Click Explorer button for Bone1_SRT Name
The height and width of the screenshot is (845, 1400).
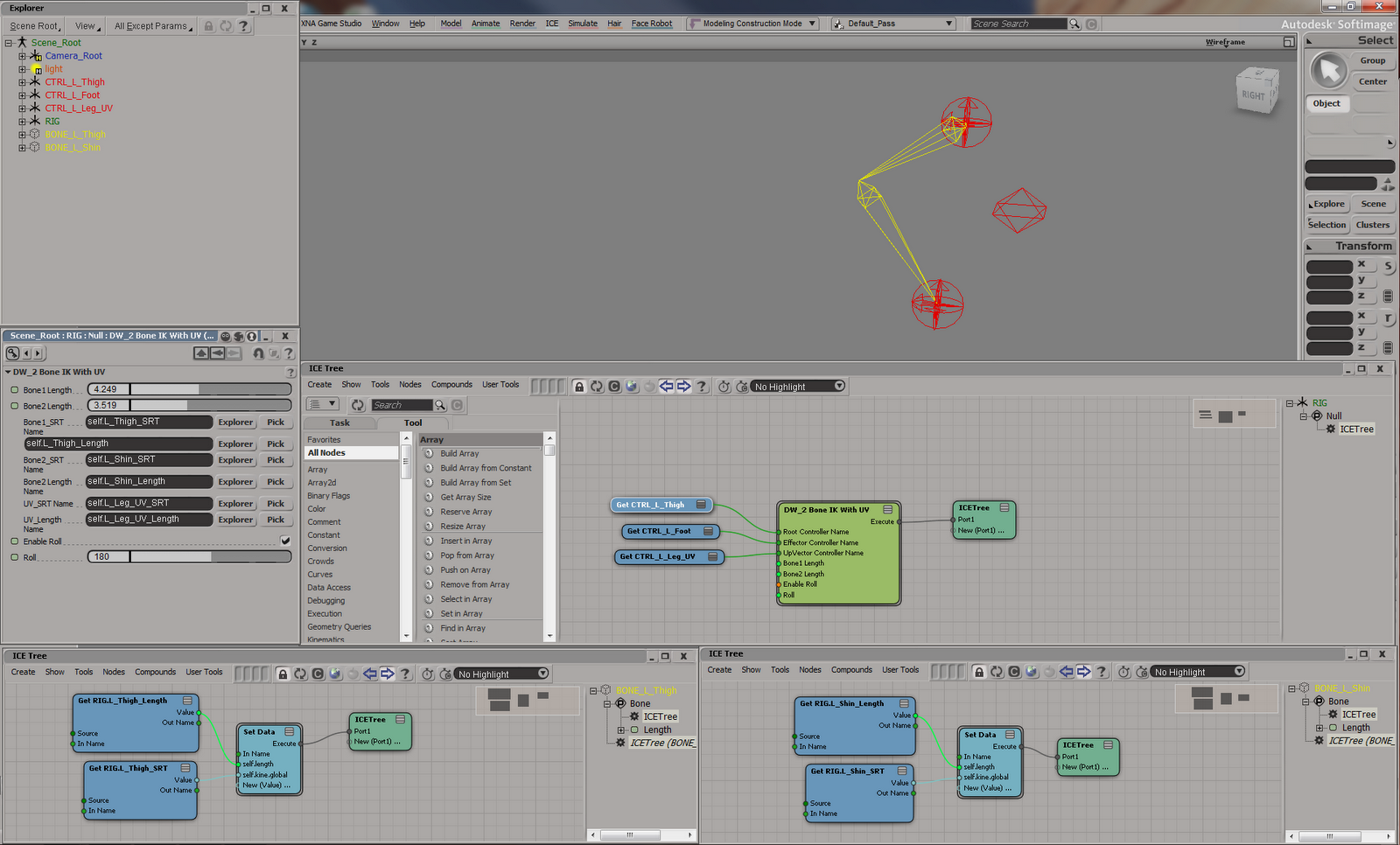pyautogui.click(x=235, y=422)
